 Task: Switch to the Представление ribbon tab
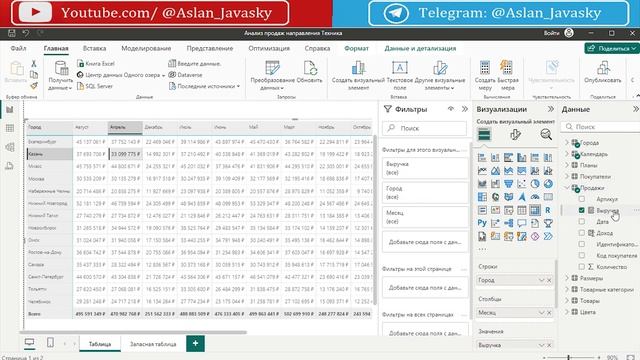[x=210, y=48]
